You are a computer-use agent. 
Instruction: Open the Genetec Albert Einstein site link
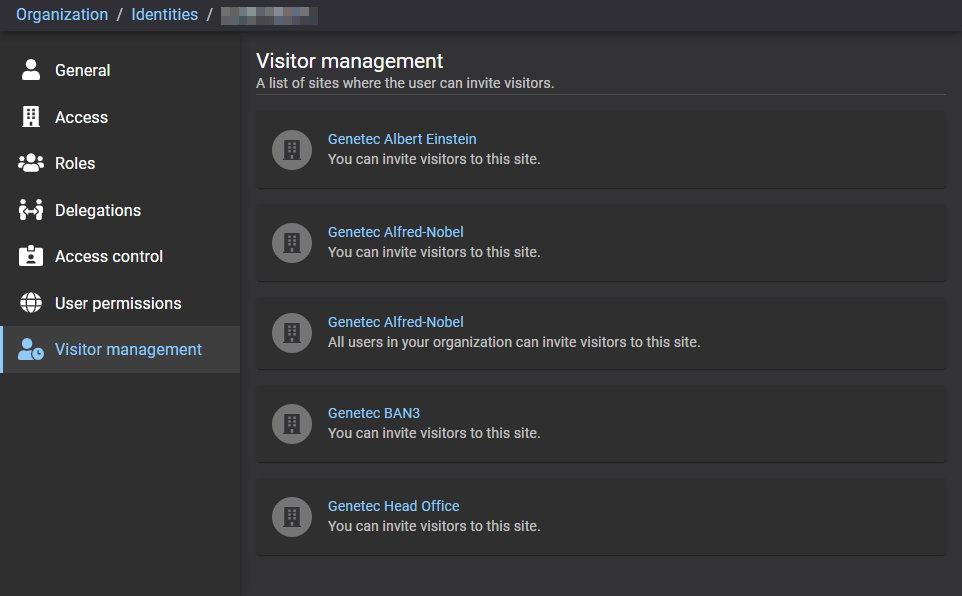(402, 139)
